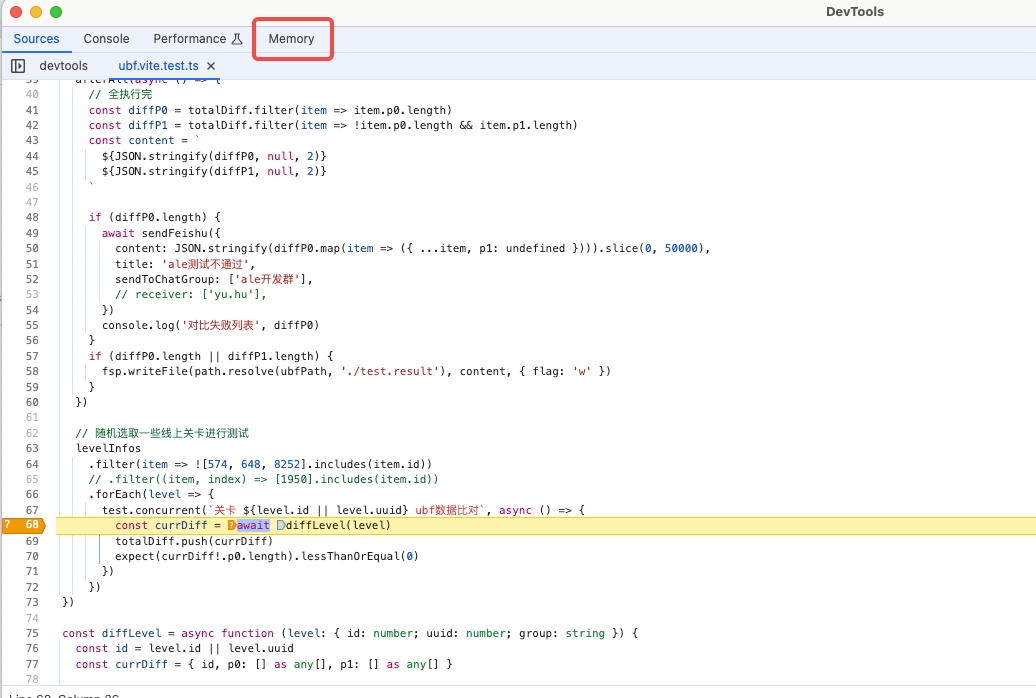
Task: Toggle the navigator sidebar icon
Action: (18, 65)
